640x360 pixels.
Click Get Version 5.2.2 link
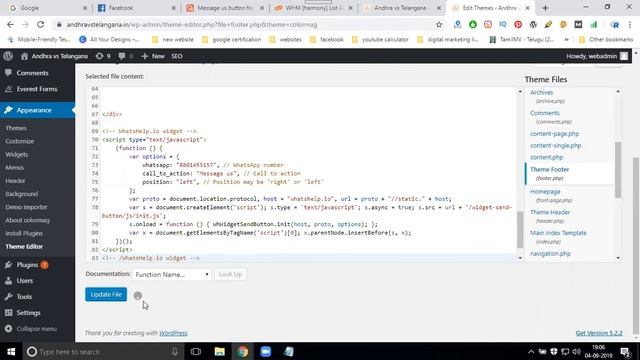pos(599,333)
